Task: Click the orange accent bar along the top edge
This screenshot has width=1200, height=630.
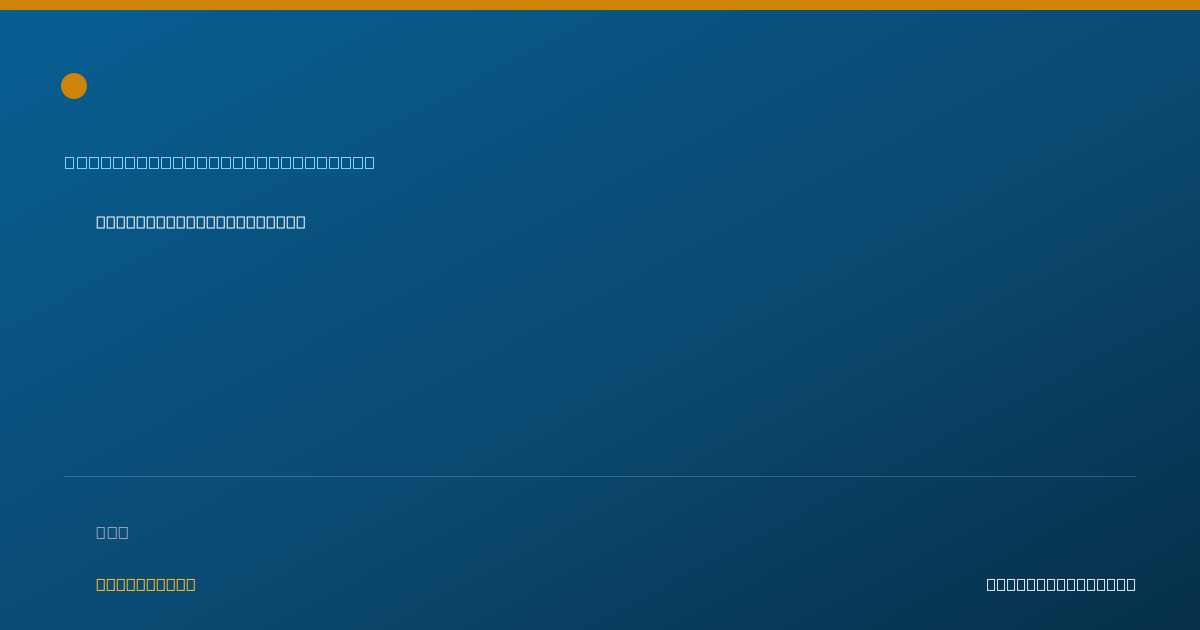Action: pyautogui.click(x=600, y=5)
